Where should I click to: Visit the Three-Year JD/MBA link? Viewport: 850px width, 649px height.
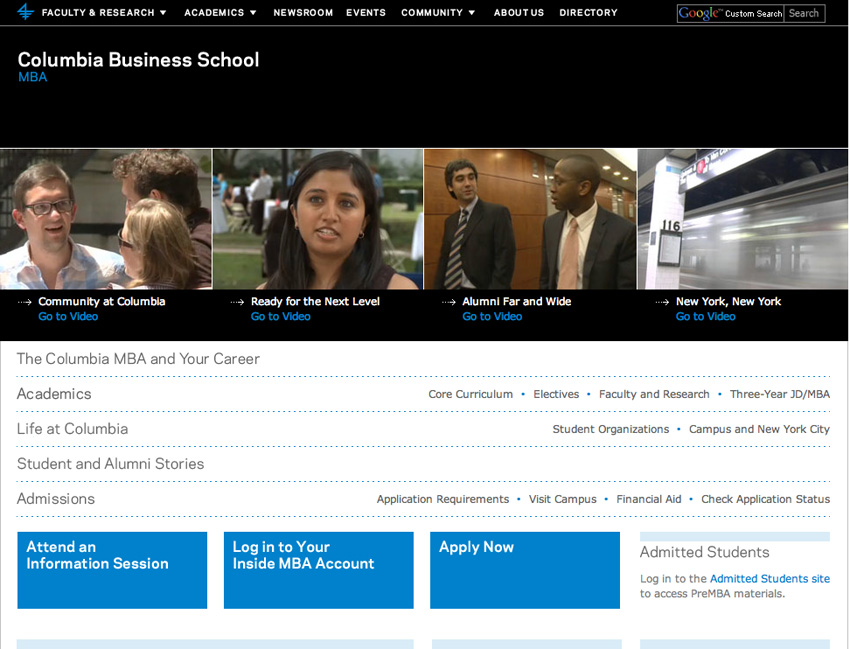click(779, 394)
